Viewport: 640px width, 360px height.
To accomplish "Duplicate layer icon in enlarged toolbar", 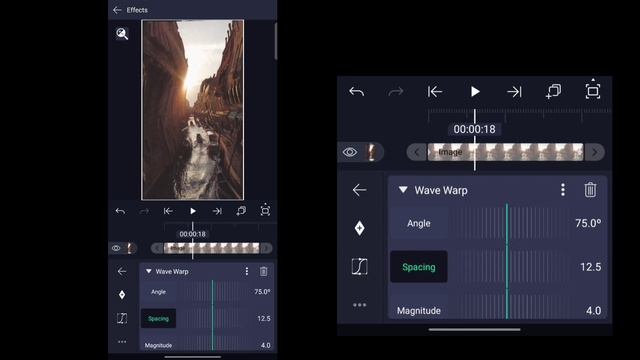I will pyautogui.click(x=553, y=91).
